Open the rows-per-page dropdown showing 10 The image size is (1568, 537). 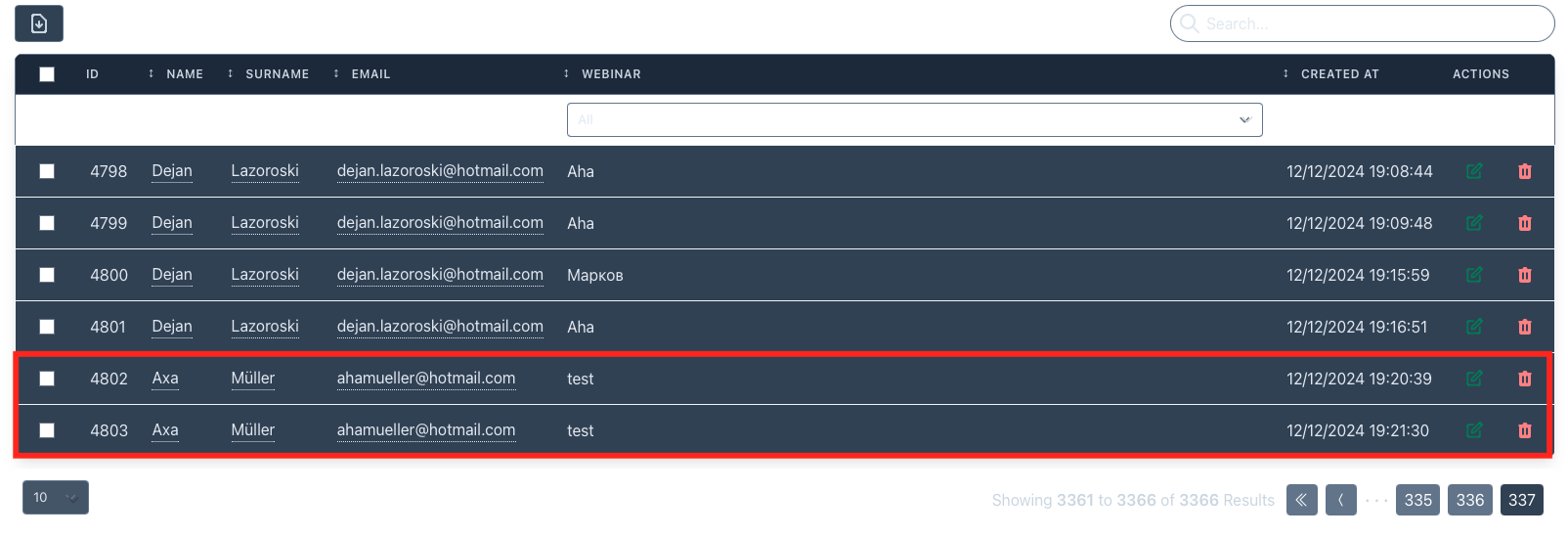[x=55, y=497]
